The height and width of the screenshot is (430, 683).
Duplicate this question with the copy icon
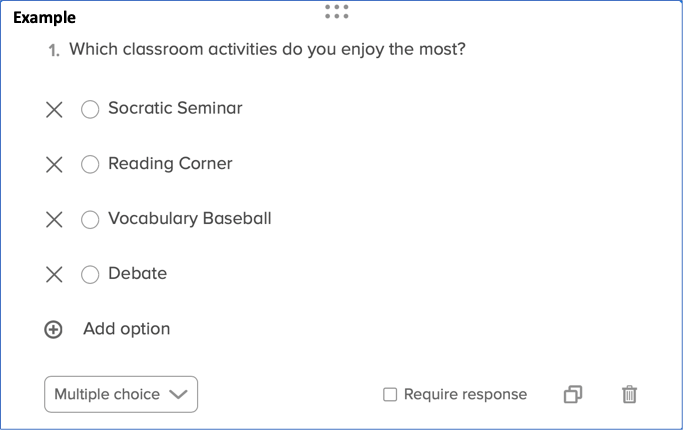pos(573,395)
